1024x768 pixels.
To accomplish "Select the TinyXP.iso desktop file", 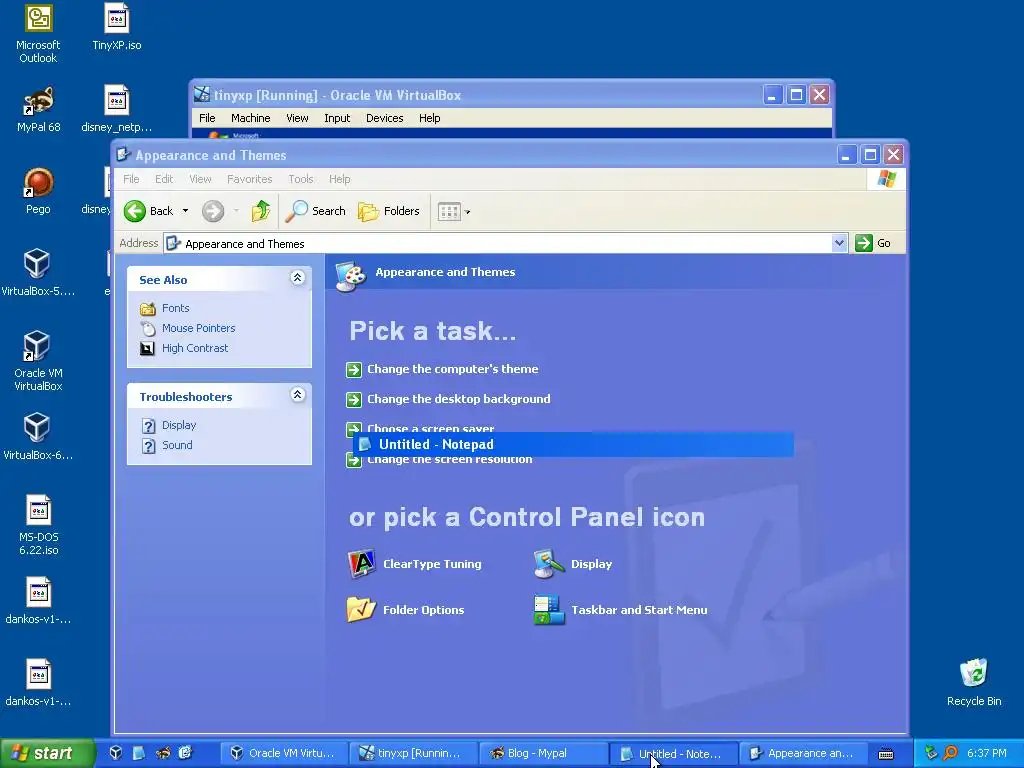I will (117, 27).
